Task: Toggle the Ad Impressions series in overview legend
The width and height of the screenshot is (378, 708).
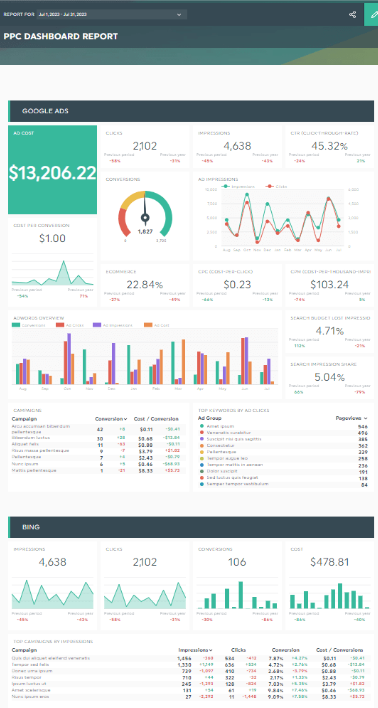Action: pos(113,325)
